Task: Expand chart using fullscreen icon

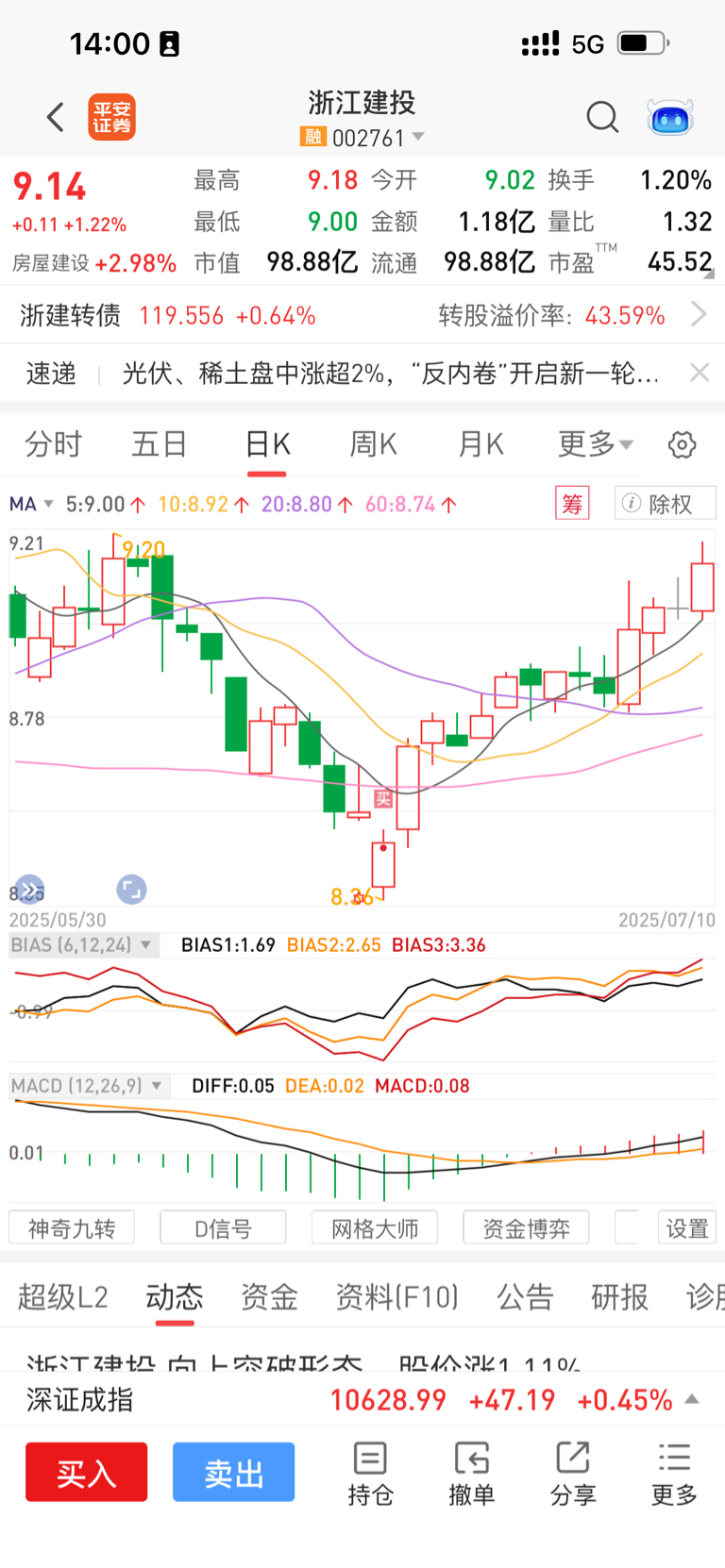Action: point(131,889)
